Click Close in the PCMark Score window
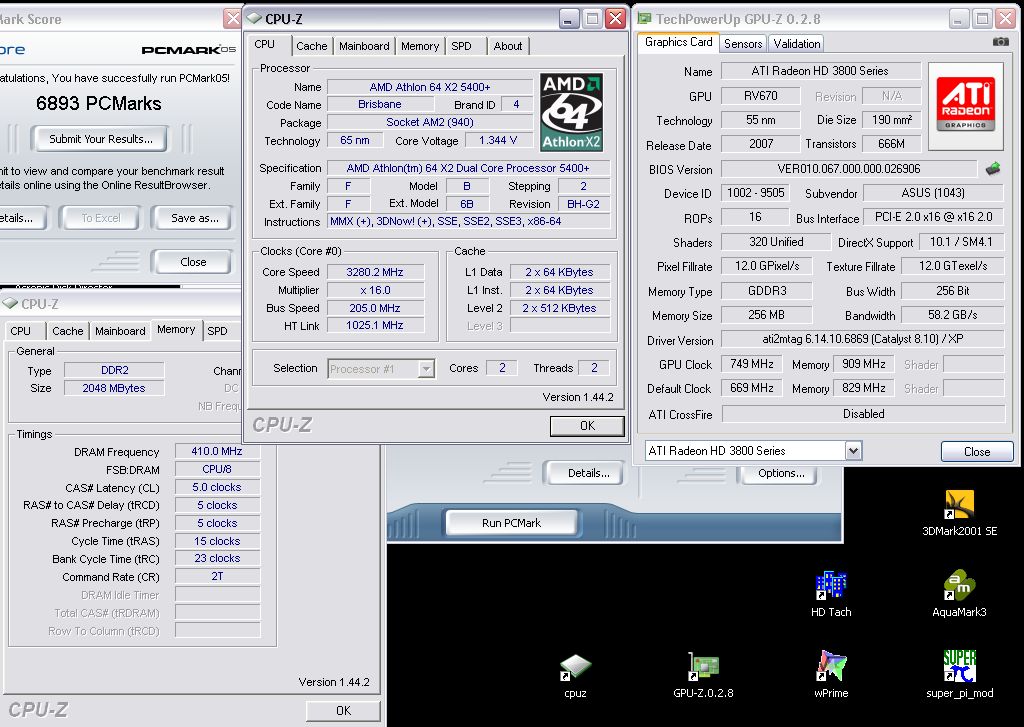 (193, 262)
